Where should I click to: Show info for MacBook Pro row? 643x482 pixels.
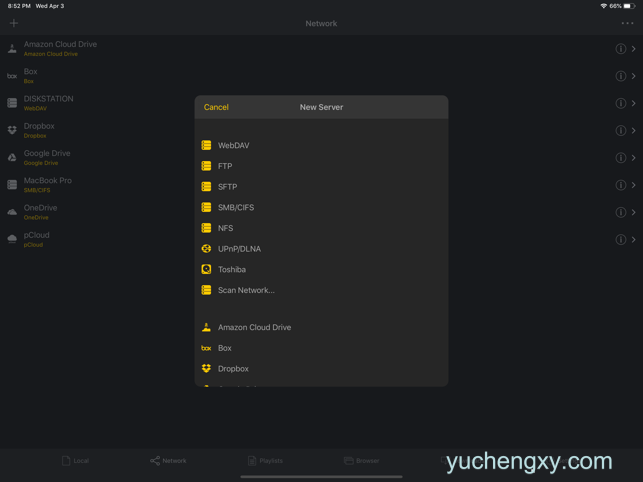620,185
